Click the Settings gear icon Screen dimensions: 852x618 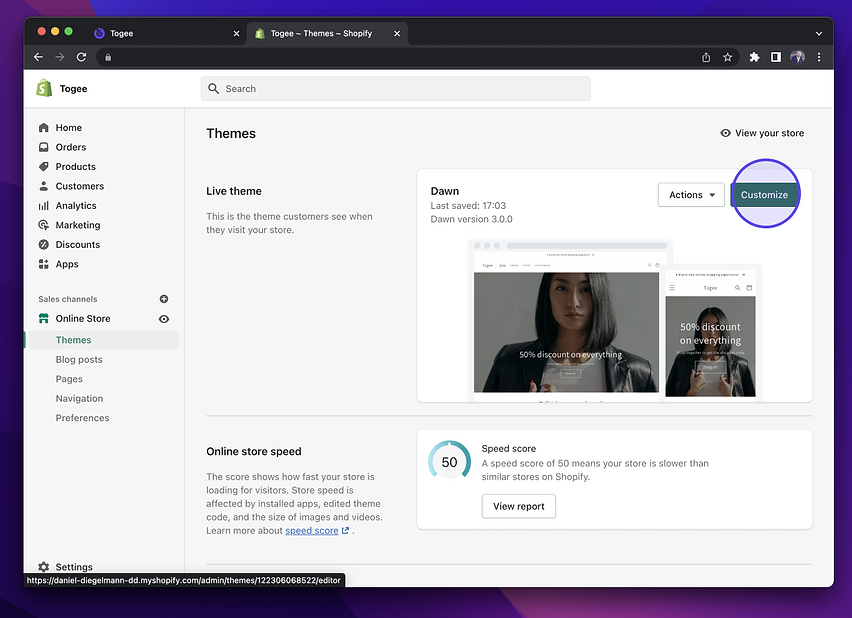43,567
